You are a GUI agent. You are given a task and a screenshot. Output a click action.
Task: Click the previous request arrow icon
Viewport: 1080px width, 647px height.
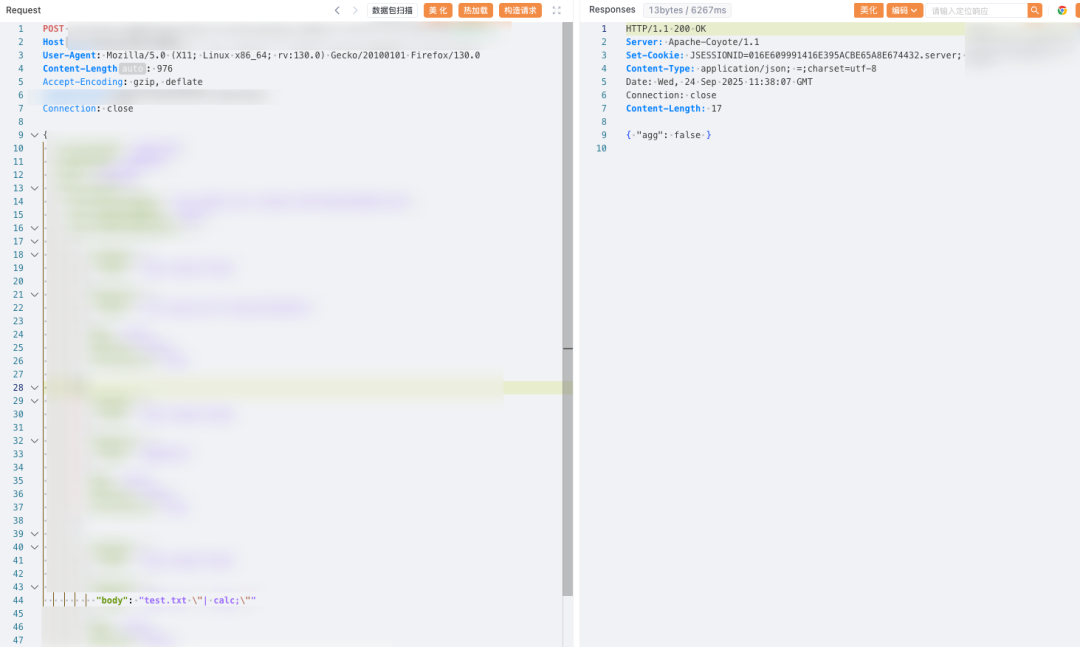click(337, 10)
